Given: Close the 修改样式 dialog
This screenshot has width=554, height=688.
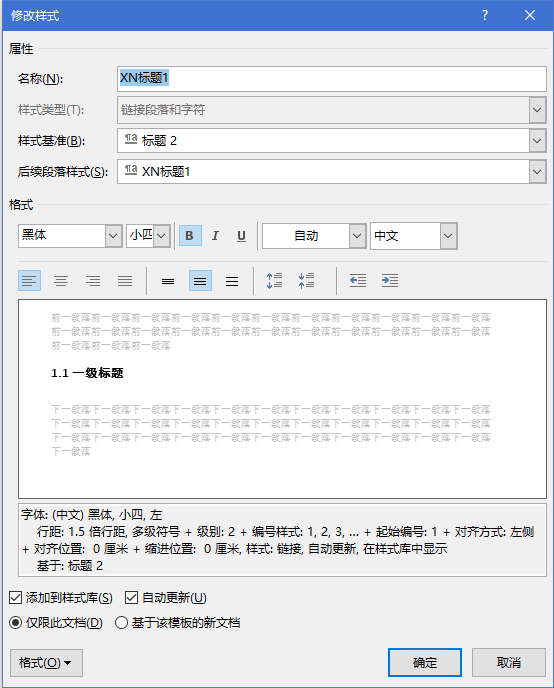Looking at the screenshot, I should [530, 15].
